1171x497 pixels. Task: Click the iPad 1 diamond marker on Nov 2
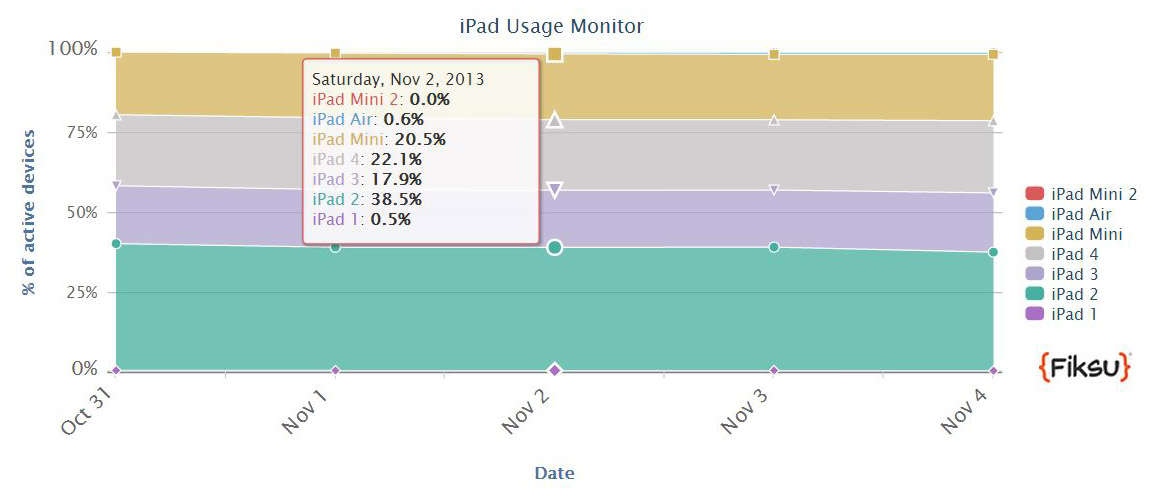[555, 370]
